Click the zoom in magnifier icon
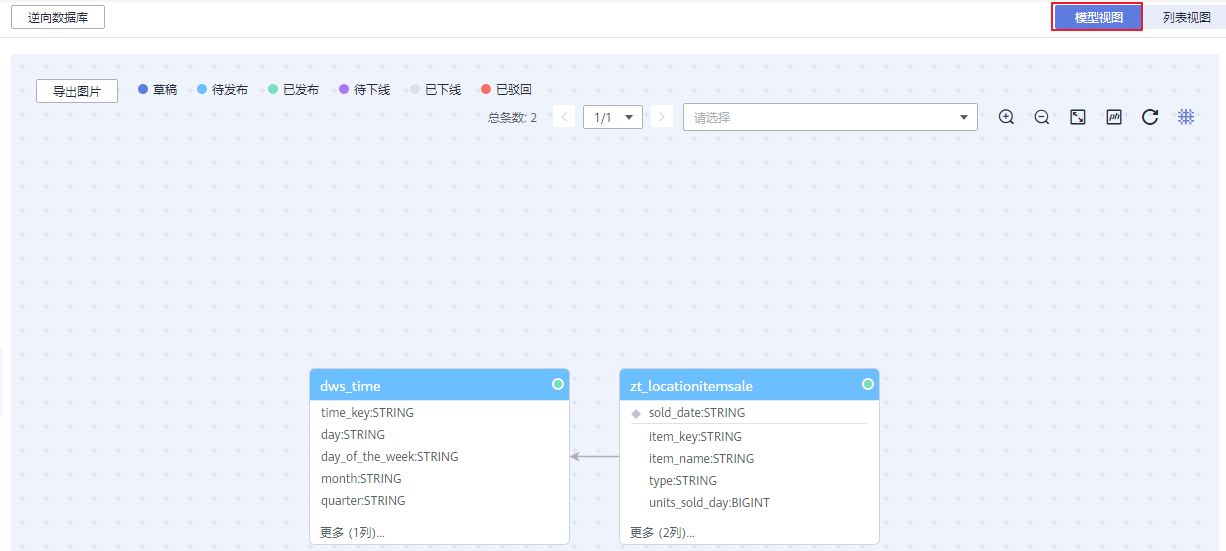Viewport: 1226px width, 551px height. 1006,117
